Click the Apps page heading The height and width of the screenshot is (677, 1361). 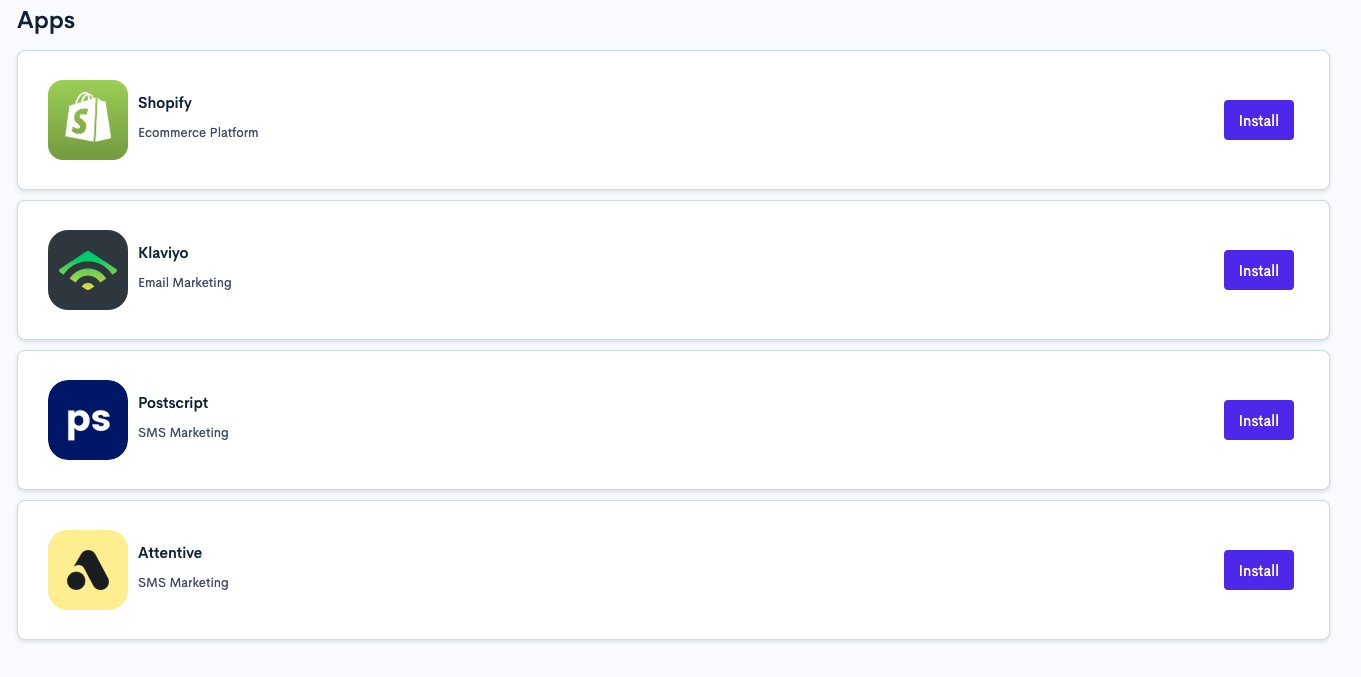(46, 21)
